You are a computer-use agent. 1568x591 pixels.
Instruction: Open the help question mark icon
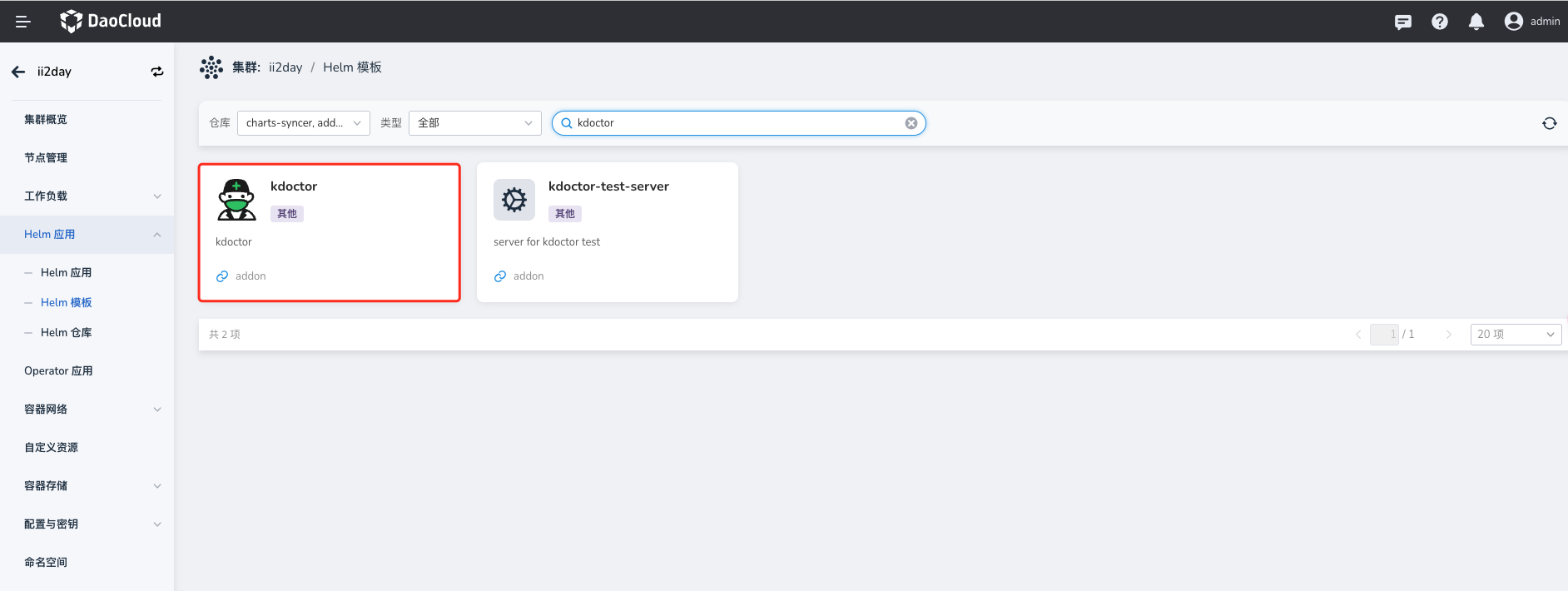coord(1440,22)
